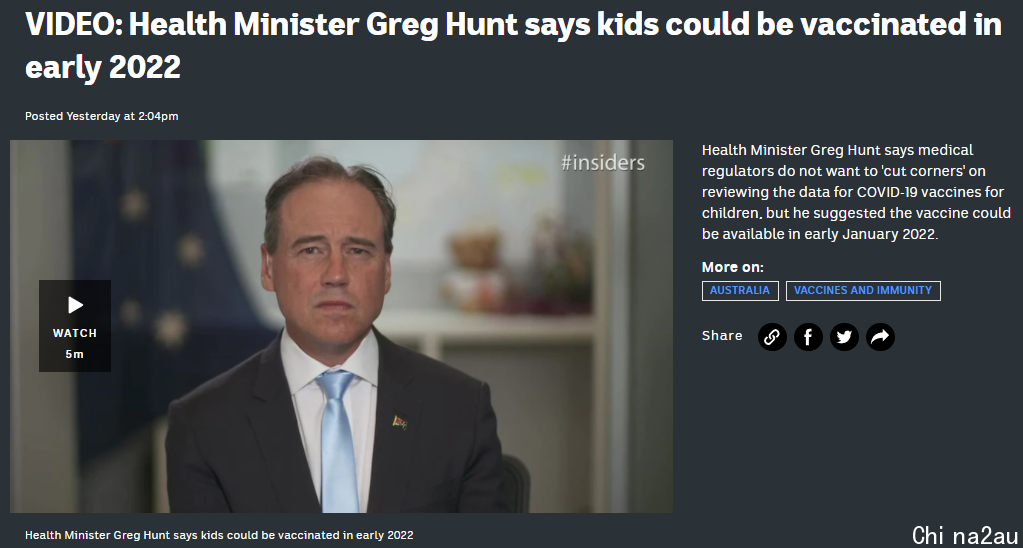Click the Posted Yesterday at 2:04pm timestamp

coord(102,116)
